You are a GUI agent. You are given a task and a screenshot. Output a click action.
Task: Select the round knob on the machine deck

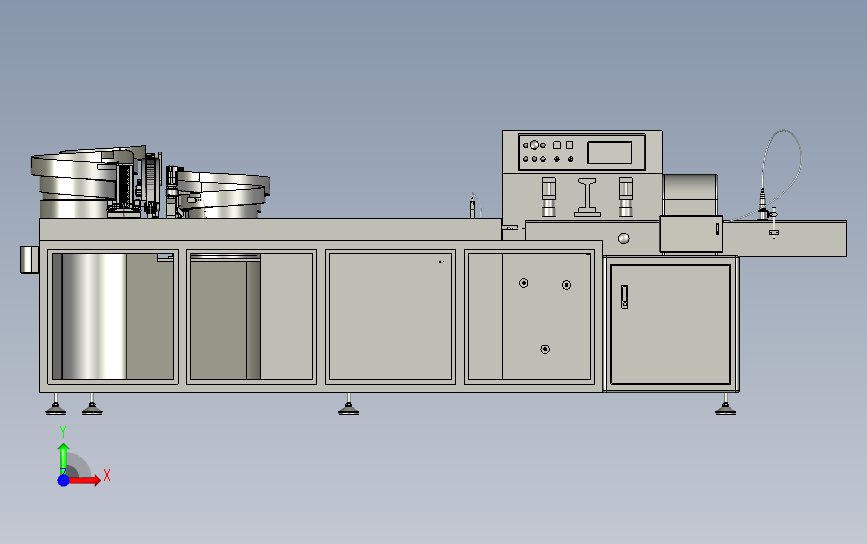[624, 238]
